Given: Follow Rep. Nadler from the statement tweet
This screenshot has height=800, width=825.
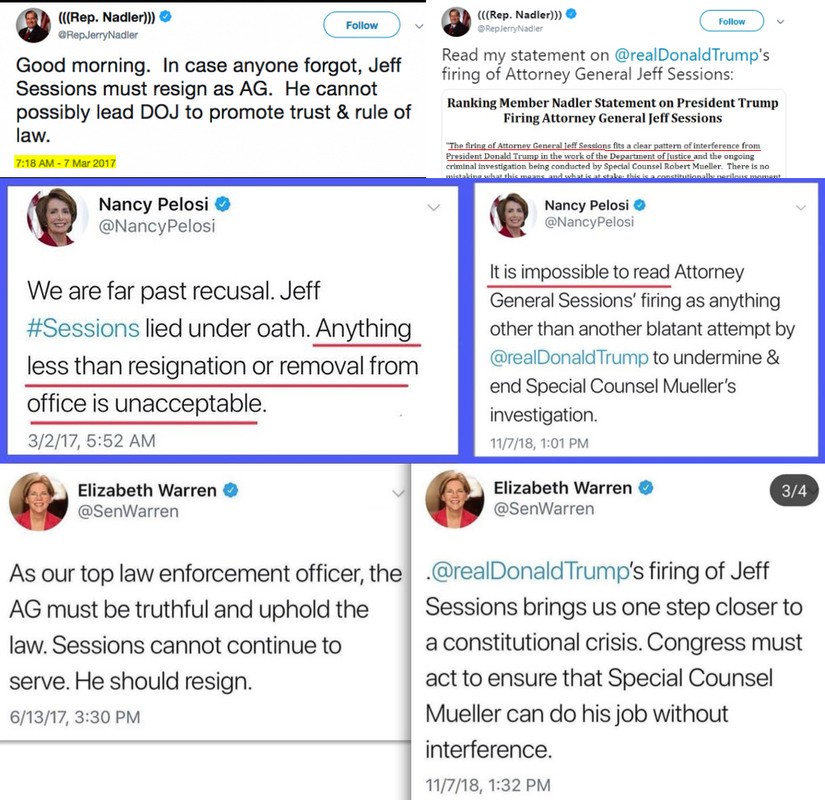Looking at the screenshot, I should point(731,21).
